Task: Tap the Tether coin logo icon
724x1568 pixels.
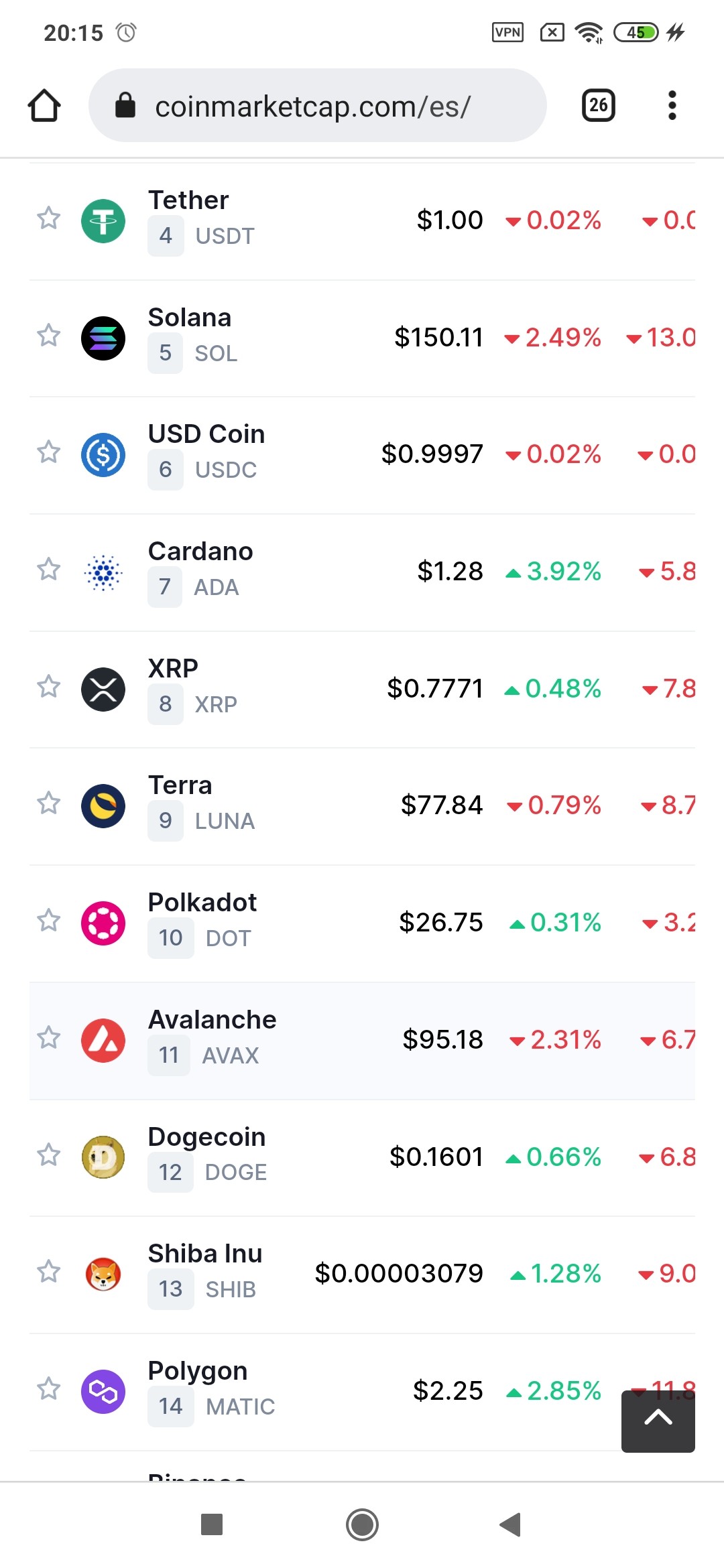Action: (x=103, y=221)
